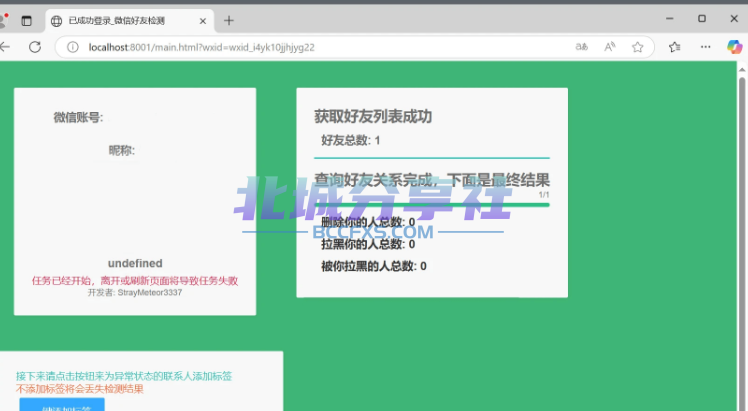Add page to favorites star icon

(637, 47)
